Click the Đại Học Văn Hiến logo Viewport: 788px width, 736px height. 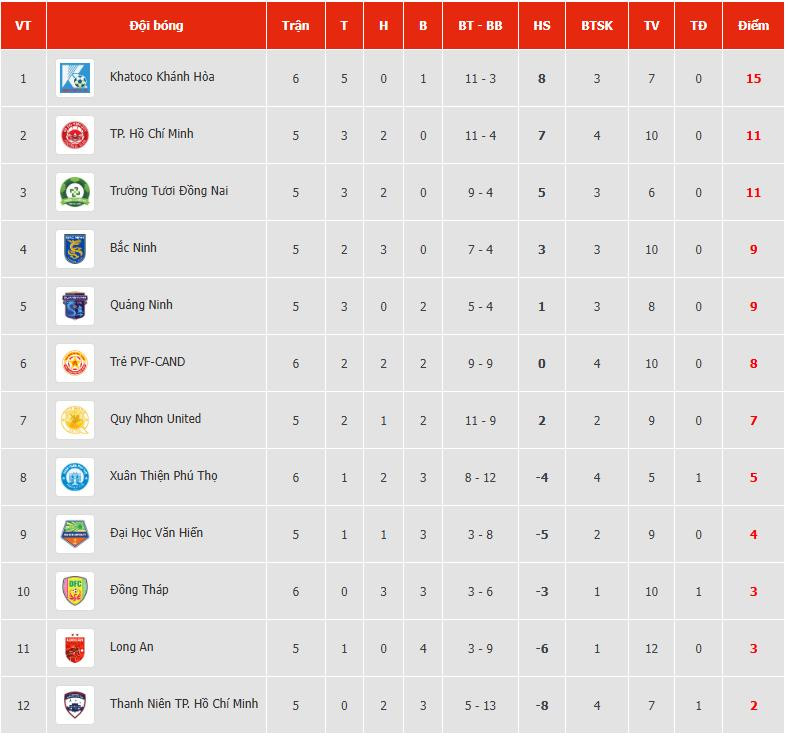click(75, 534)
